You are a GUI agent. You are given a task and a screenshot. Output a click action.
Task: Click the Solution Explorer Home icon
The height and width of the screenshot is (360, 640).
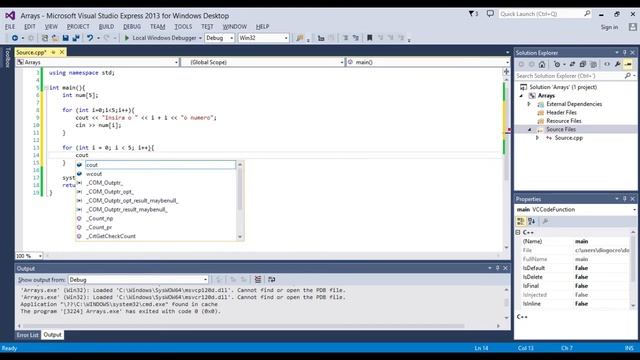pos(542,64)
